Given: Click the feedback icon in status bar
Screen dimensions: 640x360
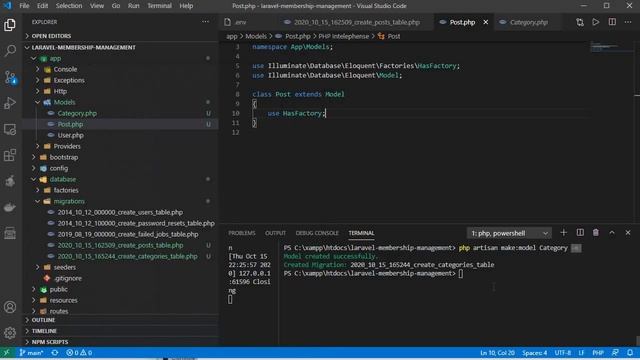Looking at the screenshot, I should coord(615,353).
